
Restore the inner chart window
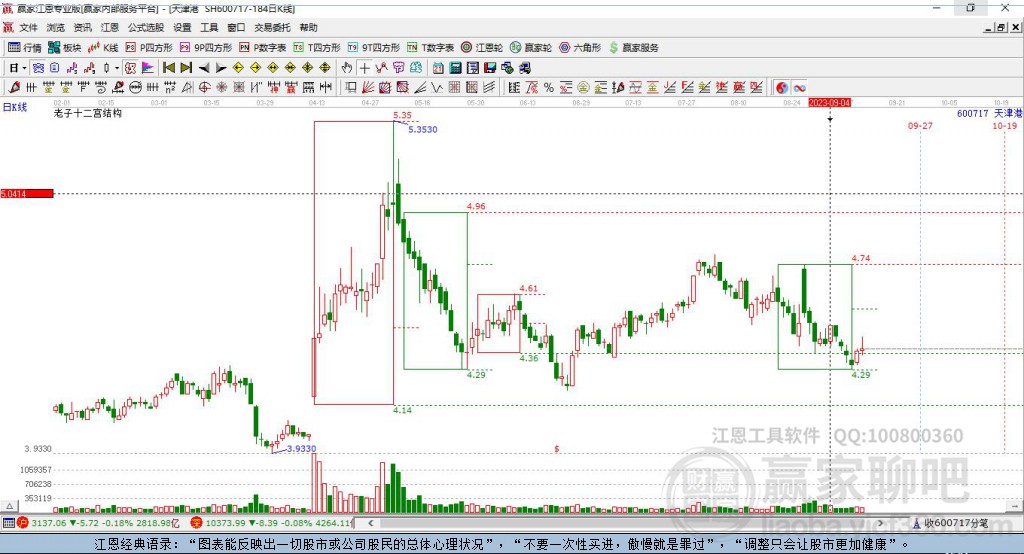point(1001,27)
